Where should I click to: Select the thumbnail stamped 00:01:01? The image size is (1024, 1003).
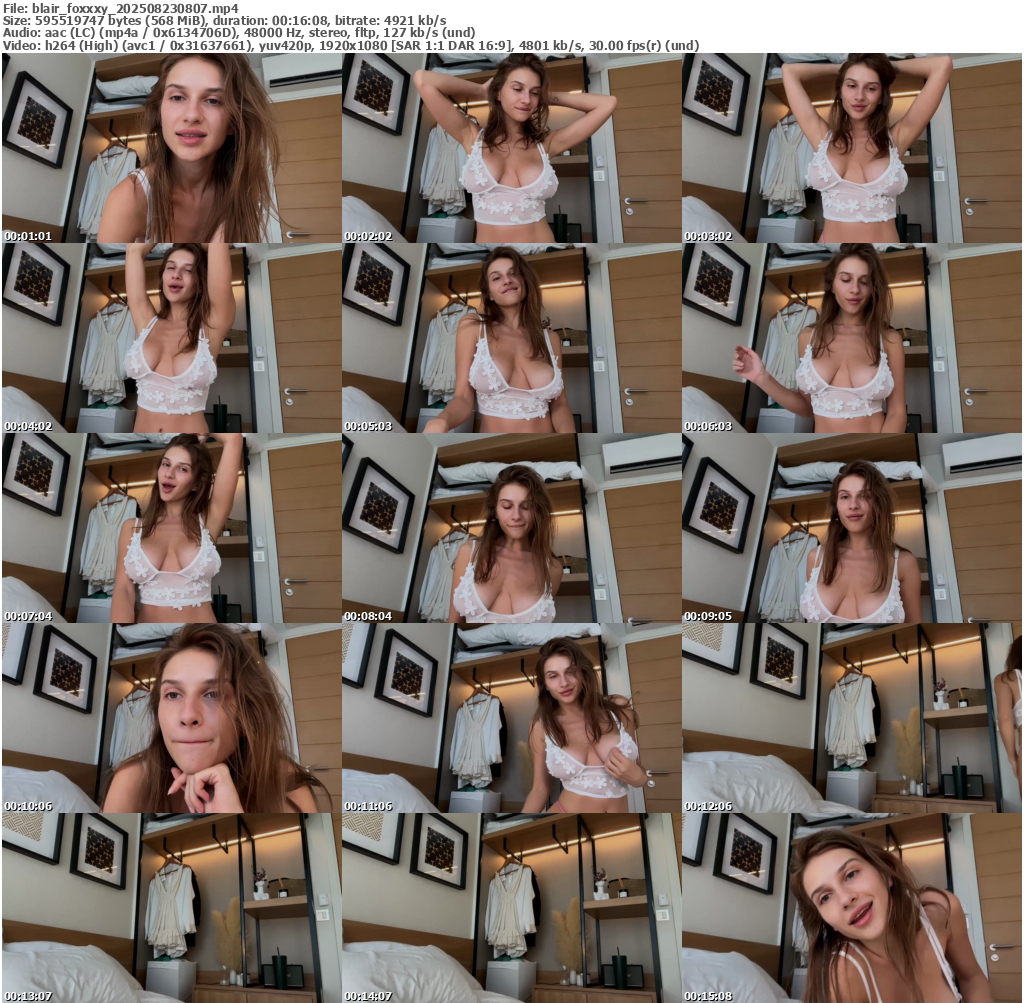click(172, 148)
